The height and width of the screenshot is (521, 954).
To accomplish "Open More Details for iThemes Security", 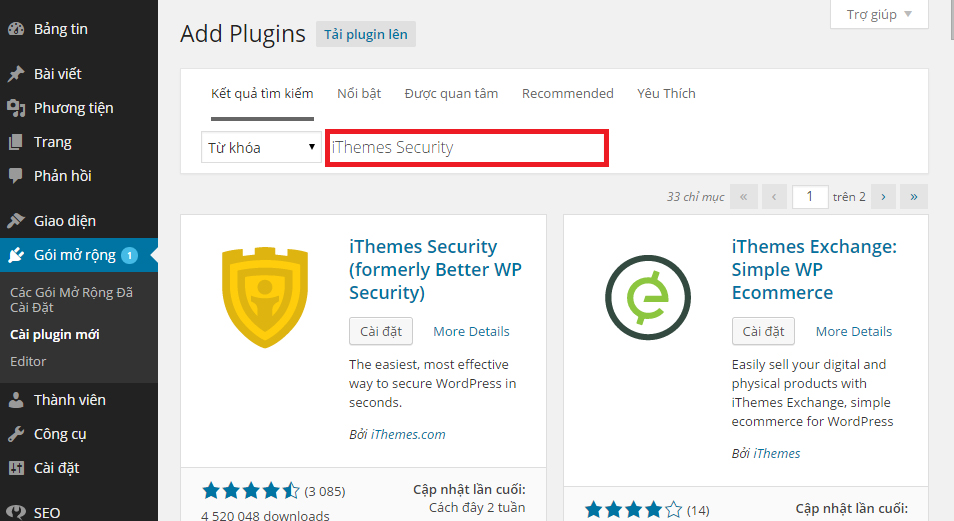I will point(472,331).
